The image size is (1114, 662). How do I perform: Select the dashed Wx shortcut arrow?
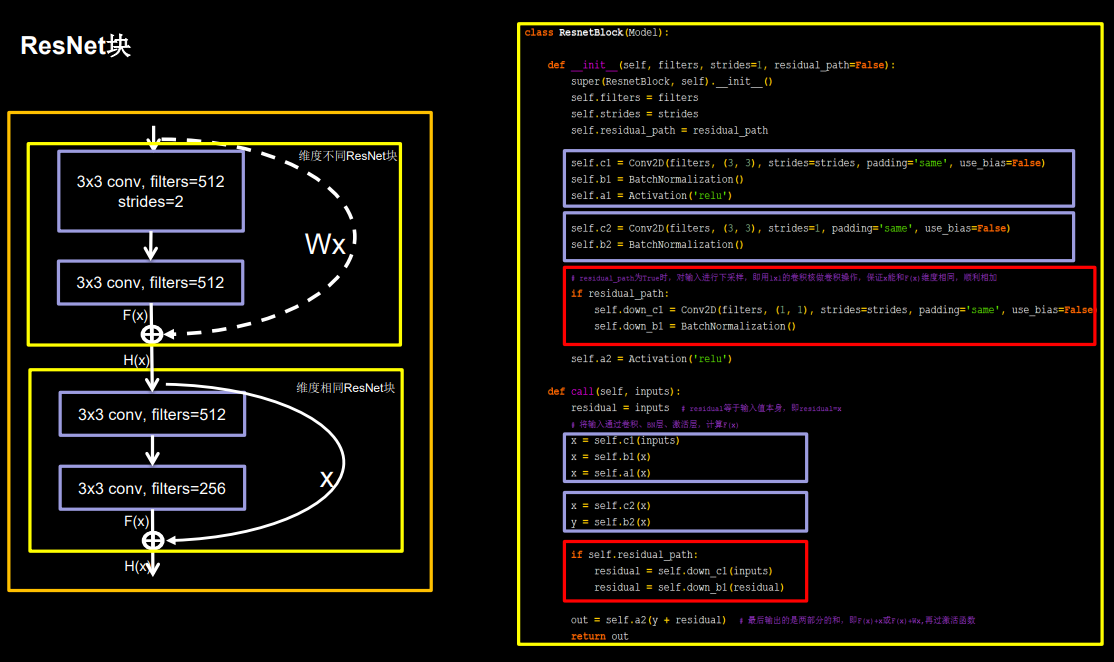(x=324, y=243)
